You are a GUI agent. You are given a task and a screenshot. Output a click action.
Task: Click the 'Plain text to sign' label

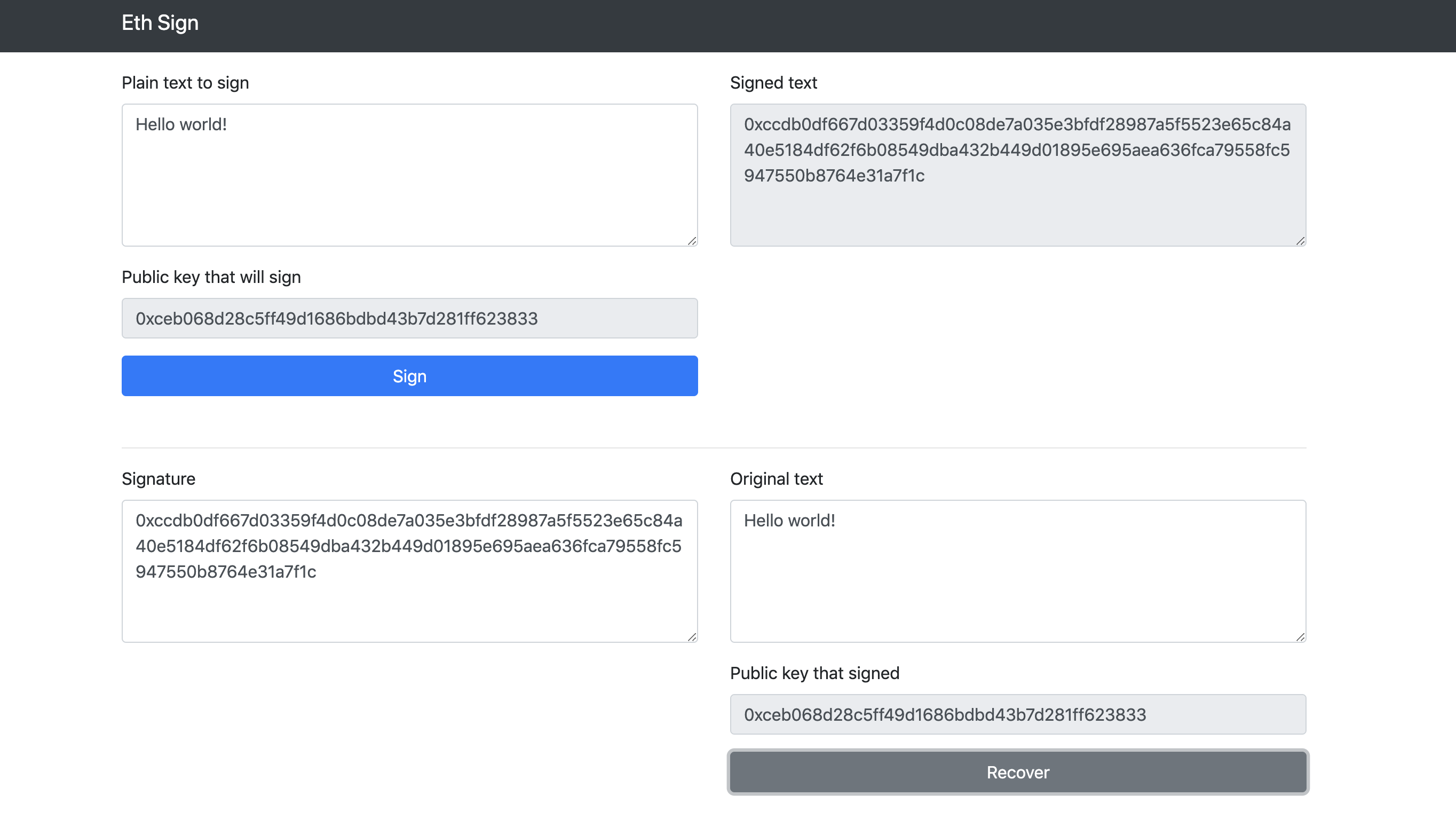pos(185,83)
